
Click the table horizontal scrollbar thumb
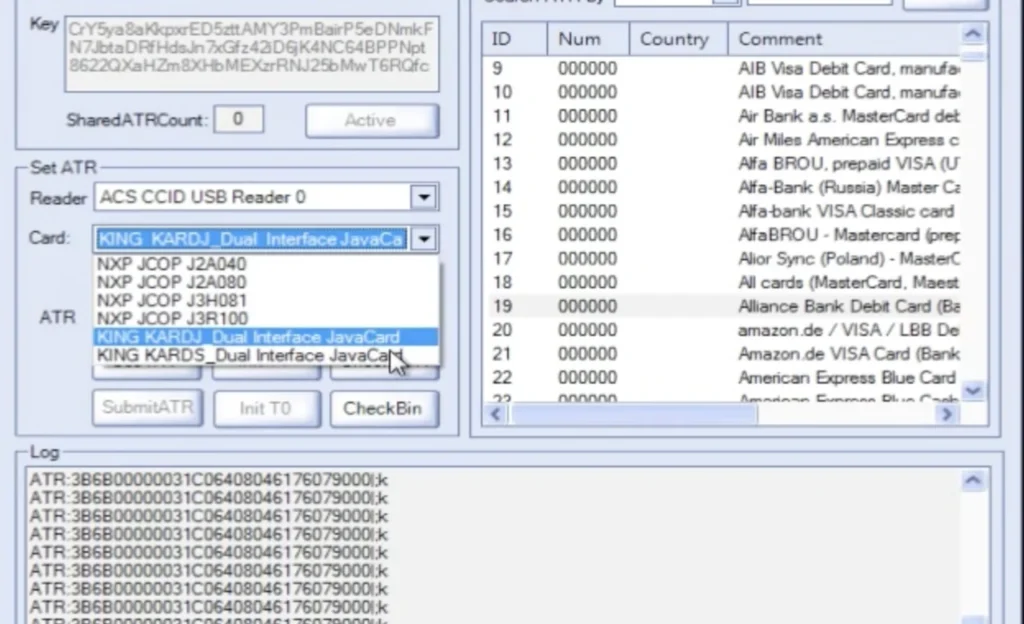click(633, 414)
